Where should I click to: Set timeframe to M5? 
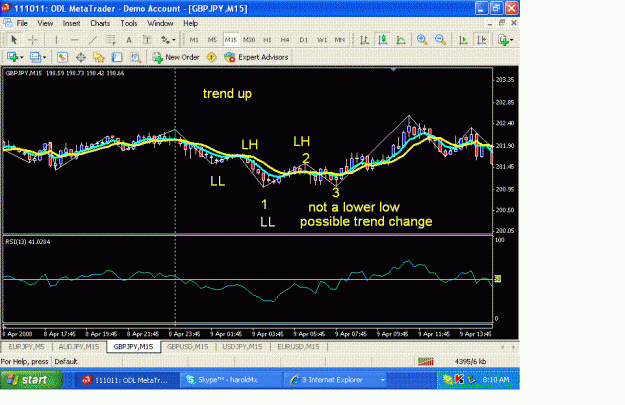[x=212, y=40]
